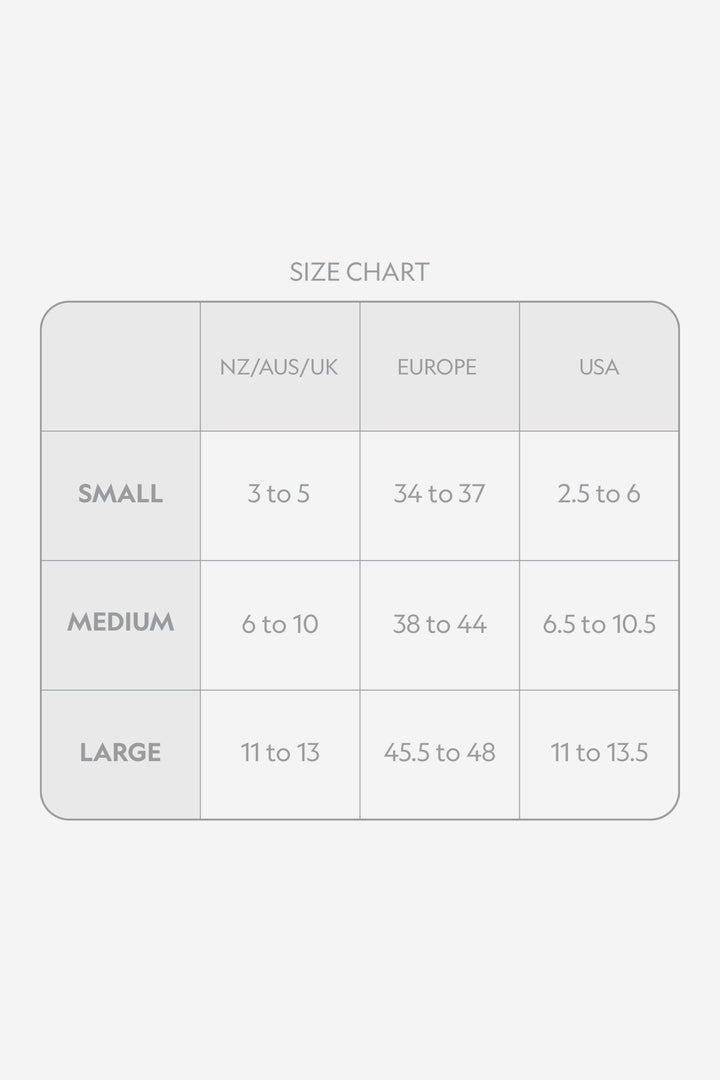Select the Small USA cell "2.5 to 6"
The image size is (720, 1080).
pyautogui.click(x=599, y=494)
